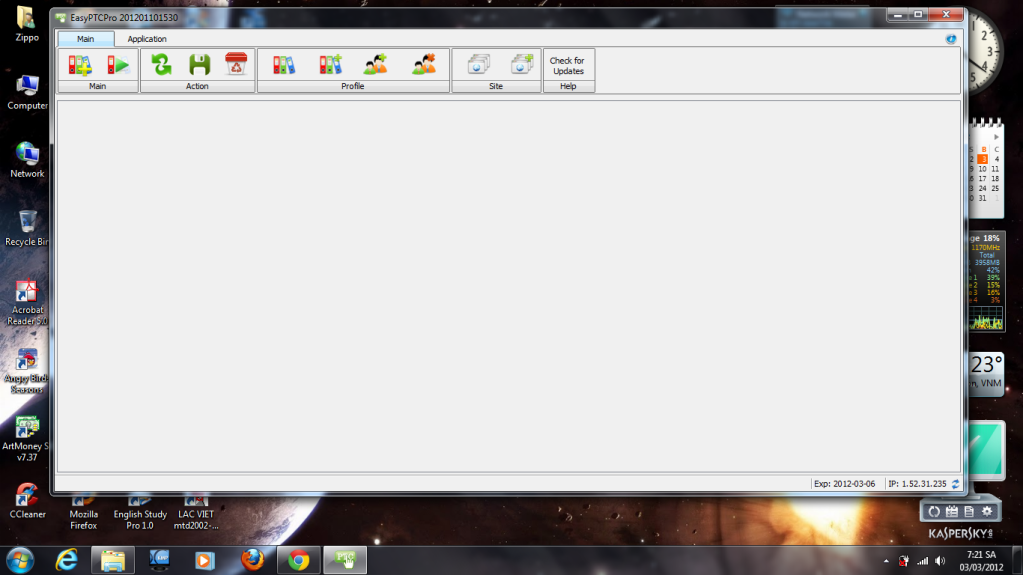Click the users-with-green-plus Profile icon
The height and width of the screenshot is (575, 1023).
(x=376, y=65)
